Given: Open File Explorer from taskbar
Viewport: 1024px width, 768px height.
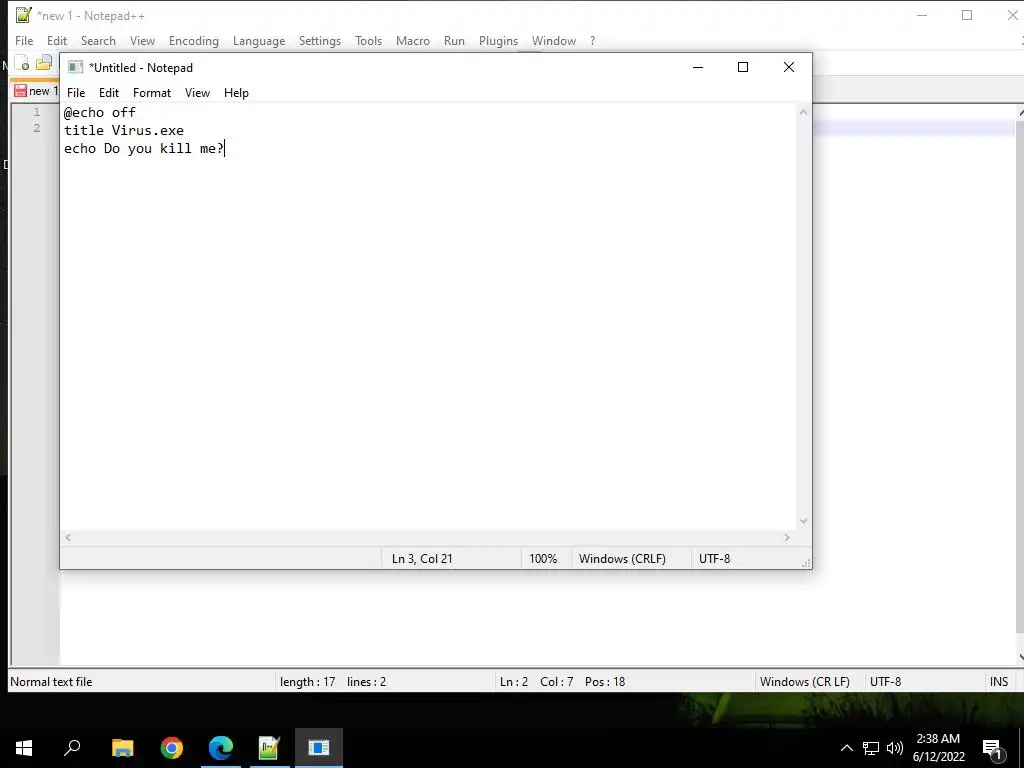Looking at the screenshot, I should pos(122,748).
